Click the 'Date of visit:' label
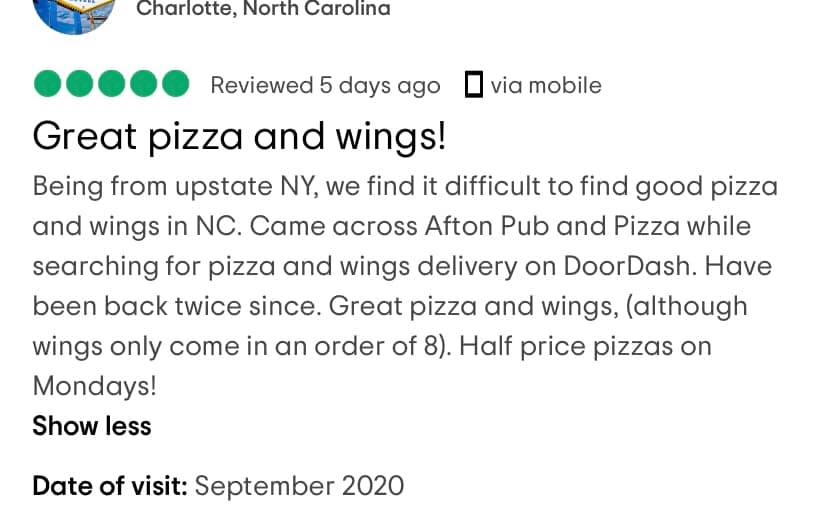 (110, 486)
